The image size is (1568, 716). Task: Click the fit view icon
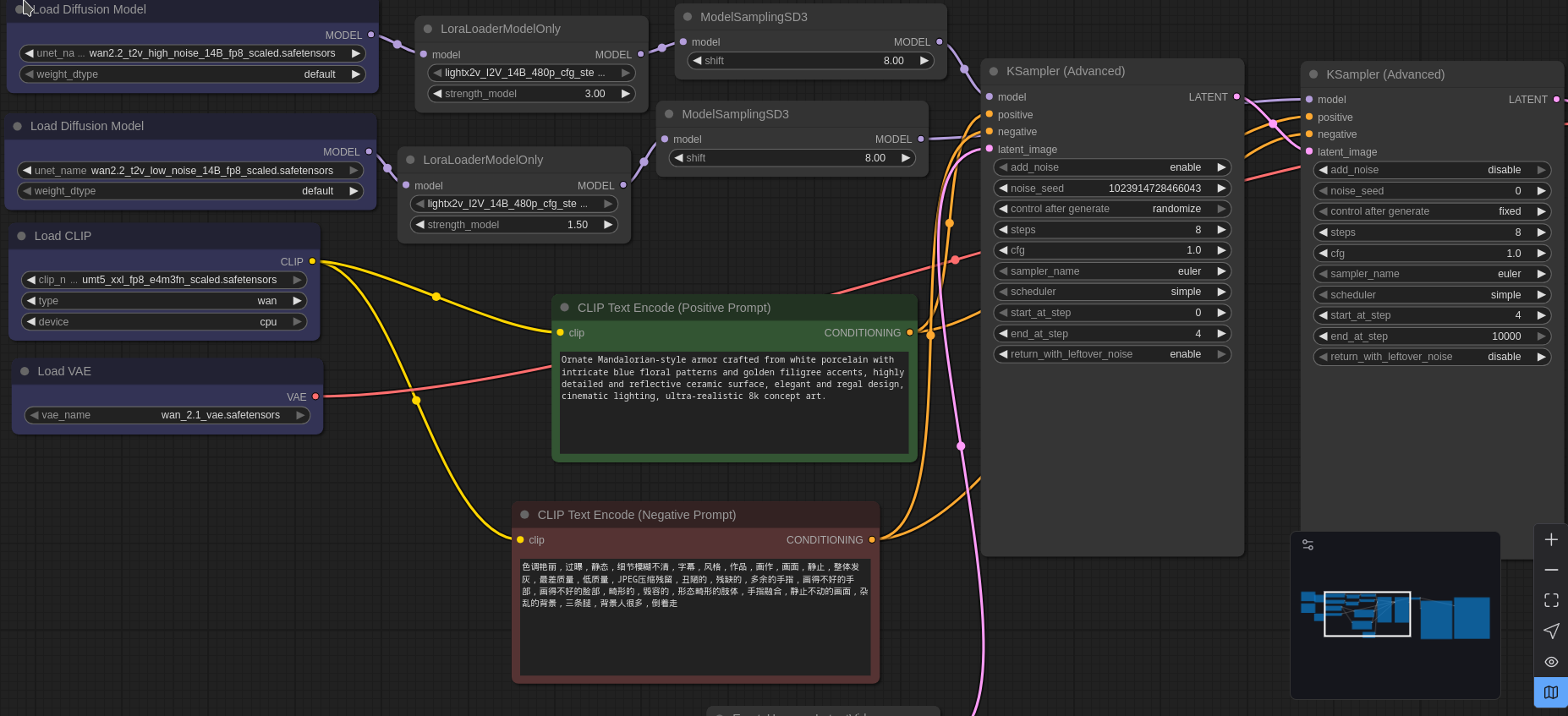point(1551,600)
